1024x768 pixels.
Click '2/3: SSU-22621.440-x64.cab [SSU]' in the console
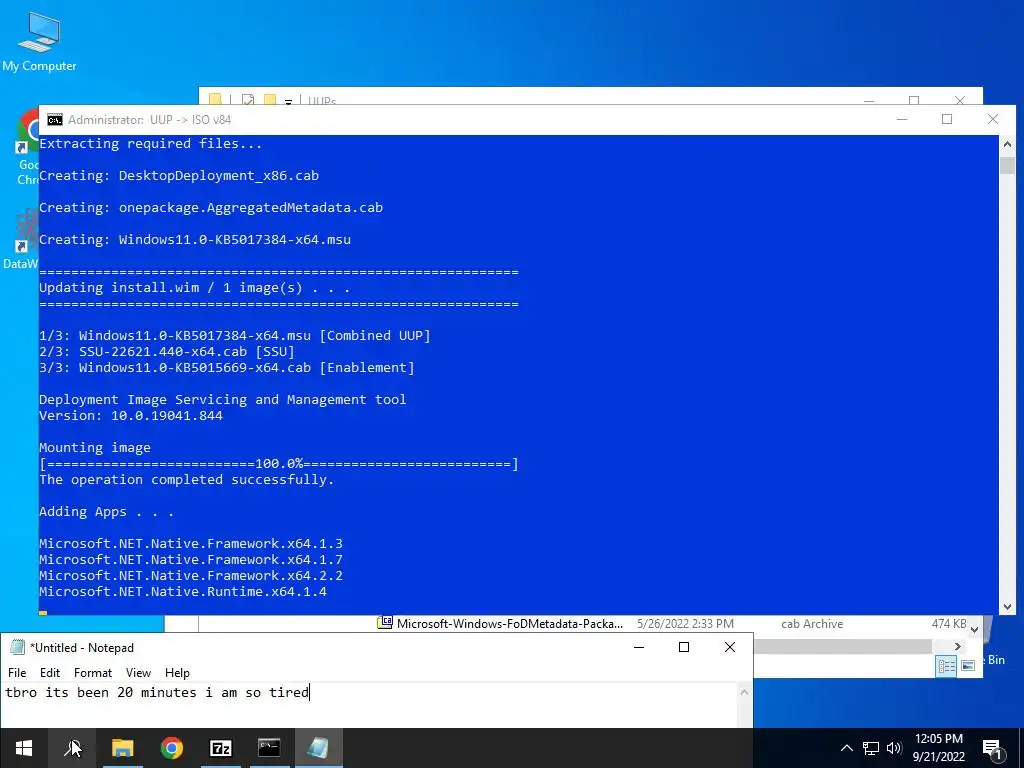(x=167, y=351)
